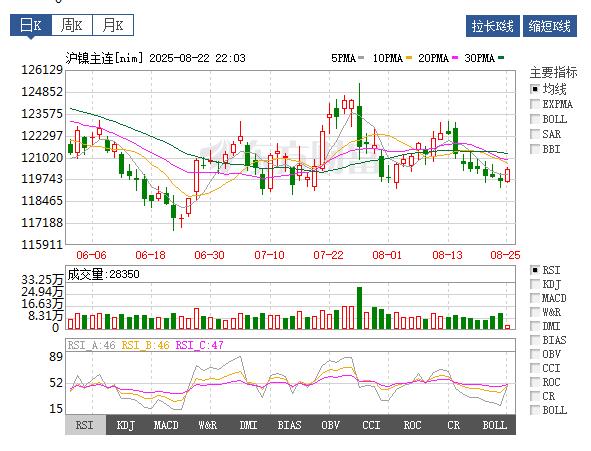Switch to the DMI bottom tab
The image size is (591, 451).
[248, 425]
